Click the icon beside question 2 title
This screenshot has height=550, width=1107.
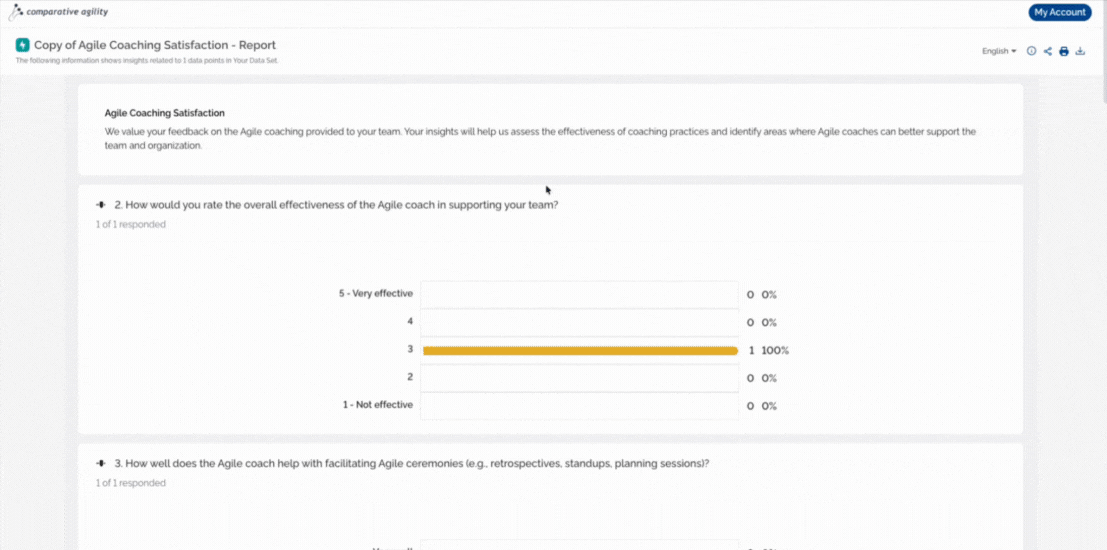101,205
